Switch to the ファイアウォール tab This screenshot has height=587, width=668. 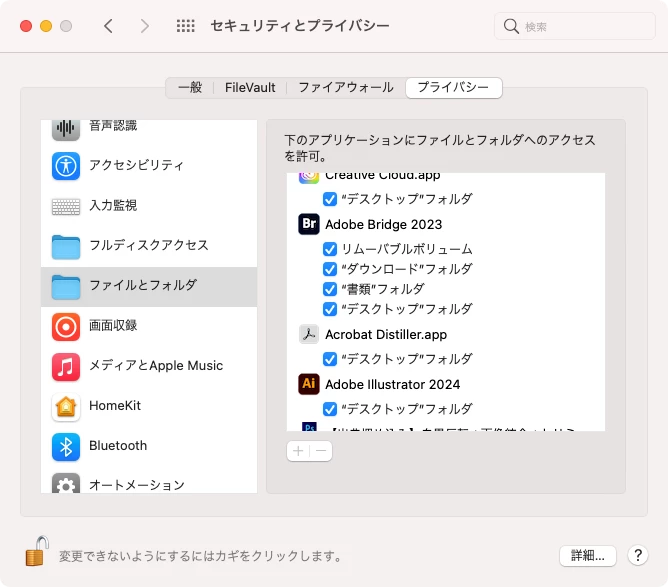point(346,87)
